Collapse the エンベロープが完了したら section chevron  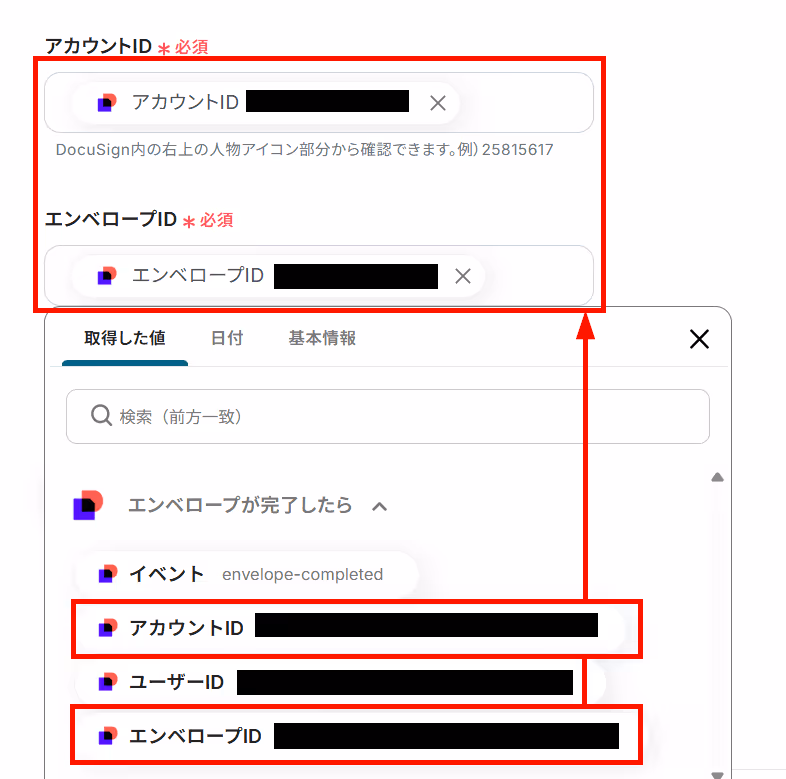[379, 507]
